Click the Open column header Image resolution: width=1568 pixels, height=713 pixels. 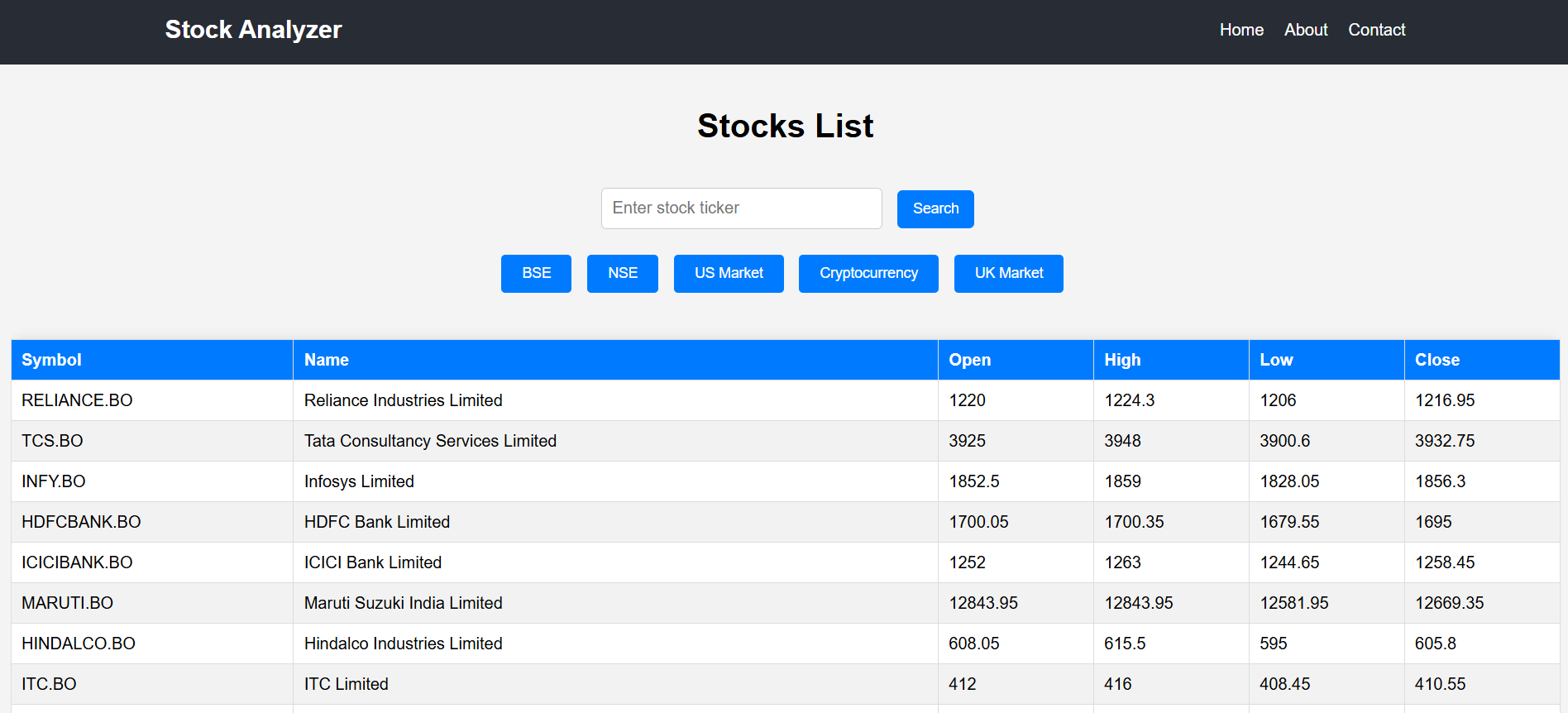[x=1016, y=360]
